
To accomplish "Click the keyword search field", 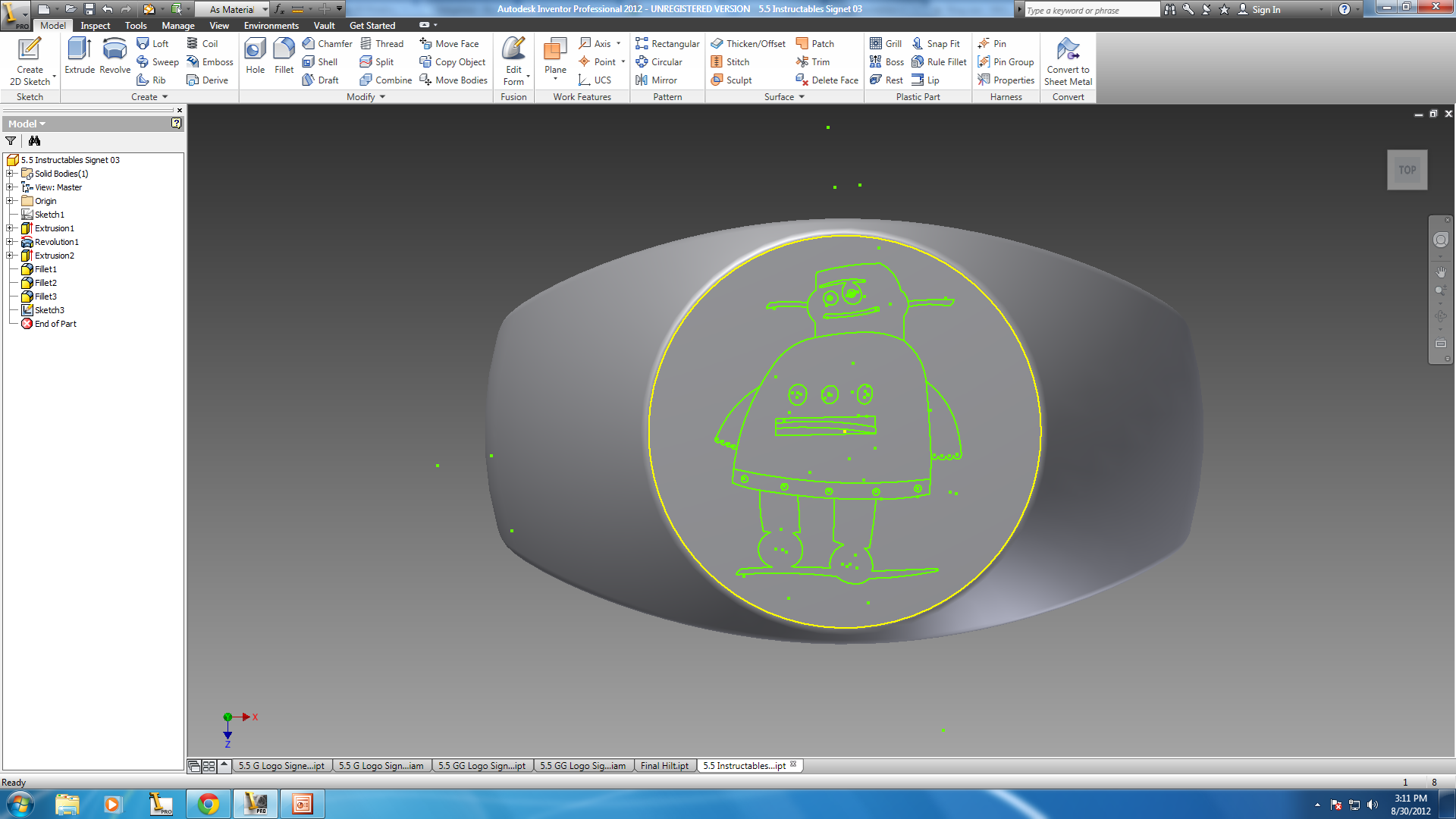I will click(1092, 10).
